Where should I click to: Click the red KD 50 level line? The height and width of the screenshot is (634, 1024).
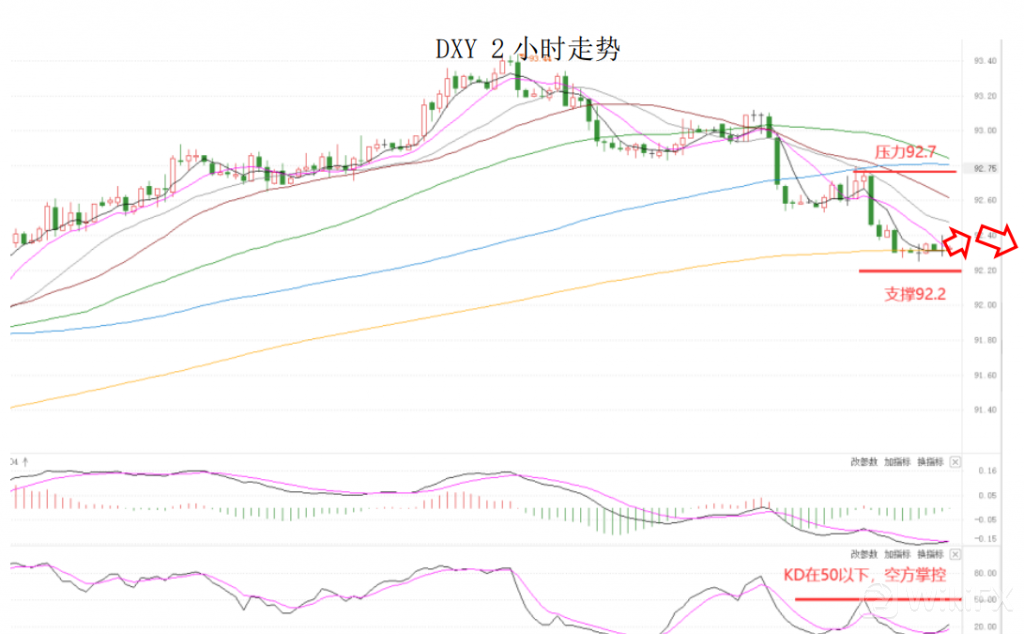(875, 599)
